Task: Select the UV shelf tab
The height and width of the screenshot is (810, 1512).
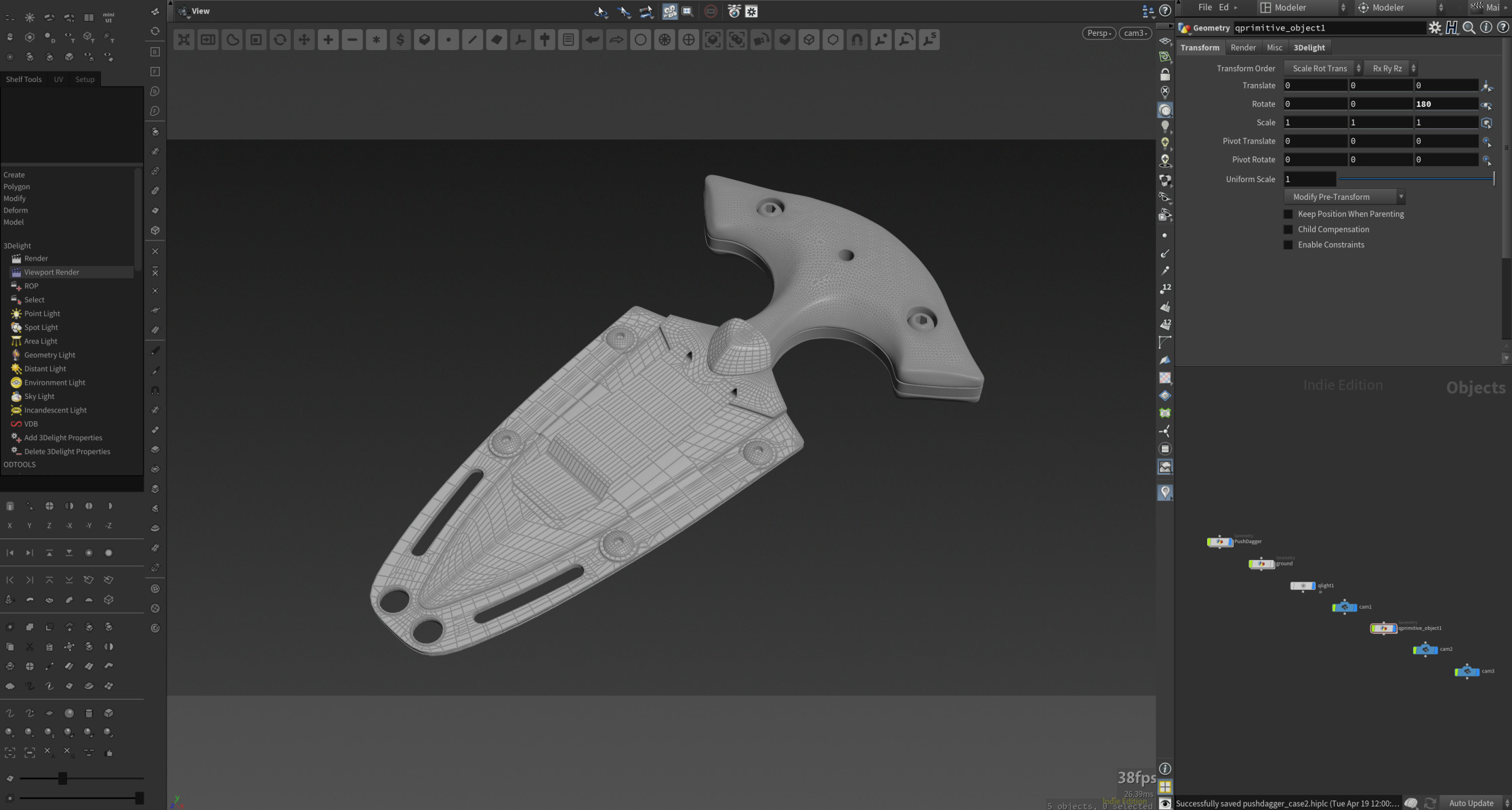Action: 58,79
